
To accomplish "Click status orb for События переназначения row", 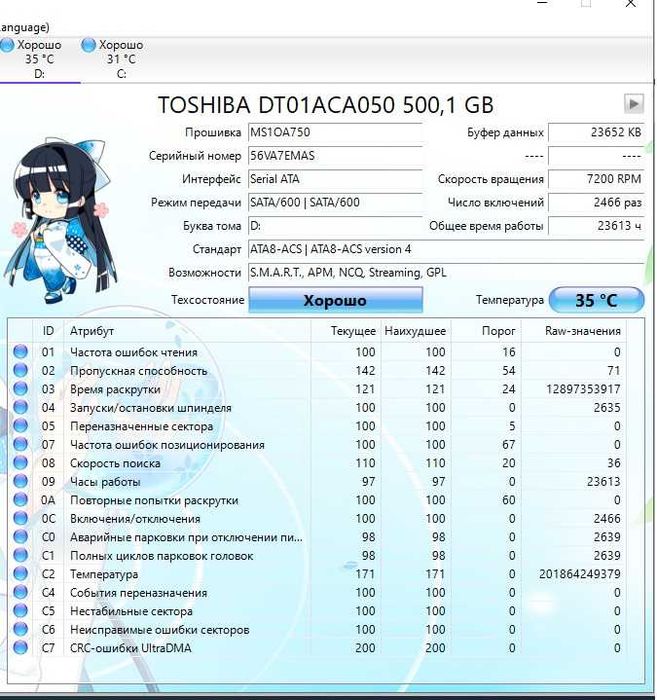I will [x=20, y=592].
